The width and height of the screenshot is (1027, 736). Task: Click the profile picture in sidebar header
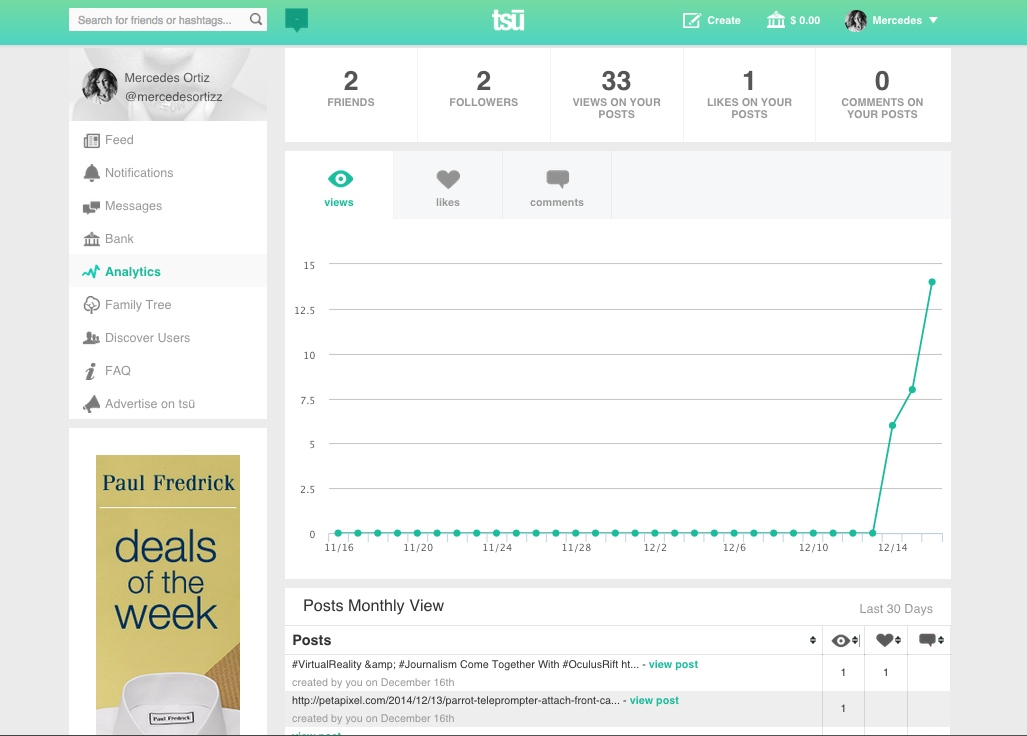tap(100, 85)
